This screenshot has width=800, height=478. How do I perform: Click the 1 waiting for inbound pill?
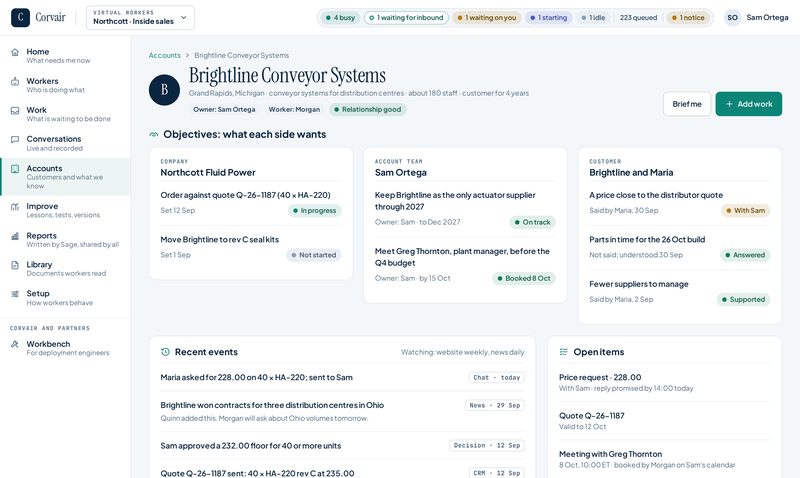tap(406, 17)
